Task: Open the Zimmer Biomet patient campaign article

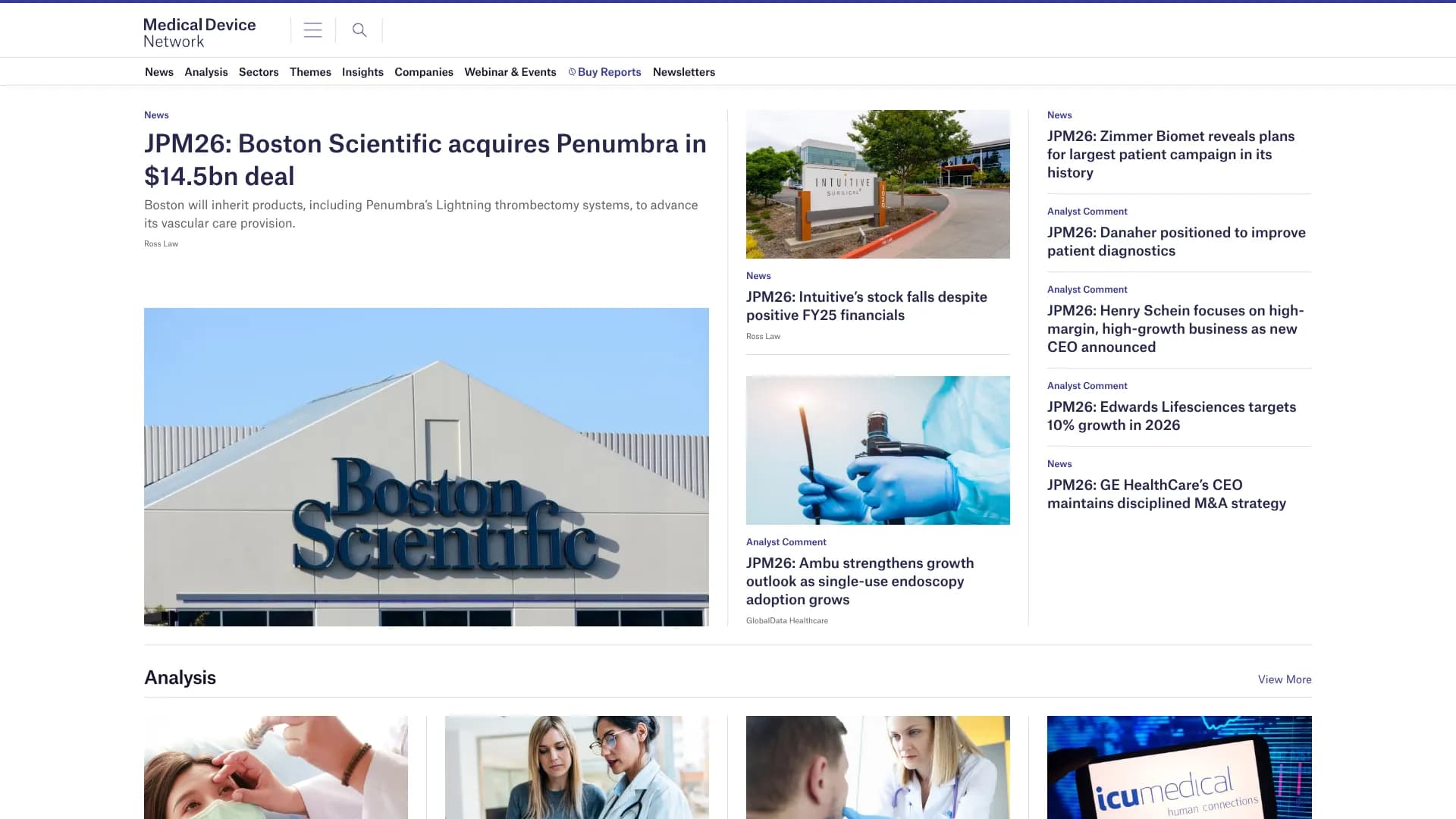Action: [x=1171, y=155]
